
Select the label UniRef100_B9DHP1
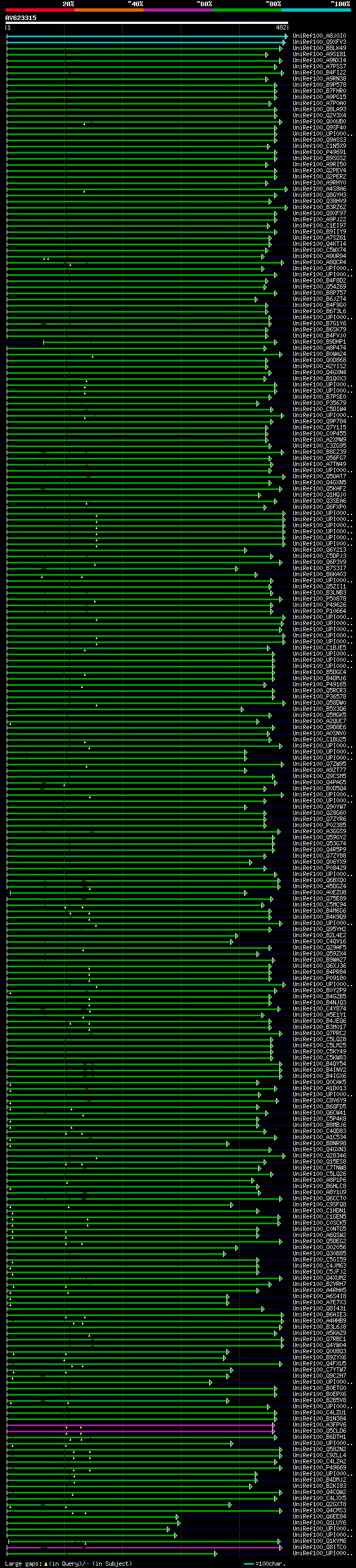[319, 342]
